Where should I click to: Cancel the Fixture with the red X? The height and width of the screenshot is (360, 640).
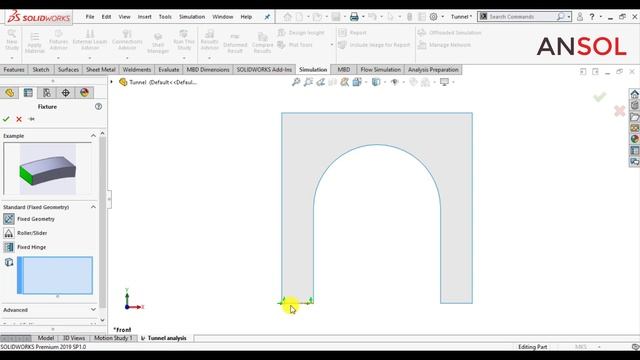tap(19, 119)
